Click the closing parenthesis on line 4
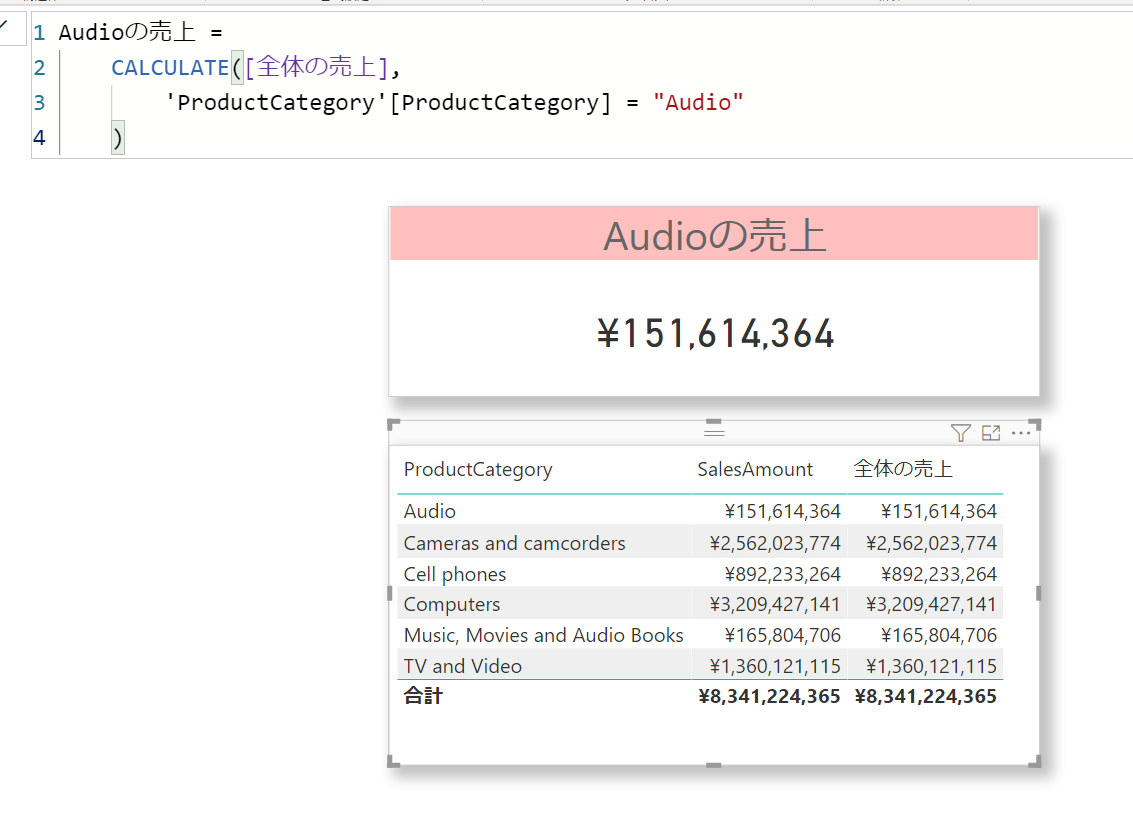This screenshot has width=1133, height=826. [x=117, y=137]
